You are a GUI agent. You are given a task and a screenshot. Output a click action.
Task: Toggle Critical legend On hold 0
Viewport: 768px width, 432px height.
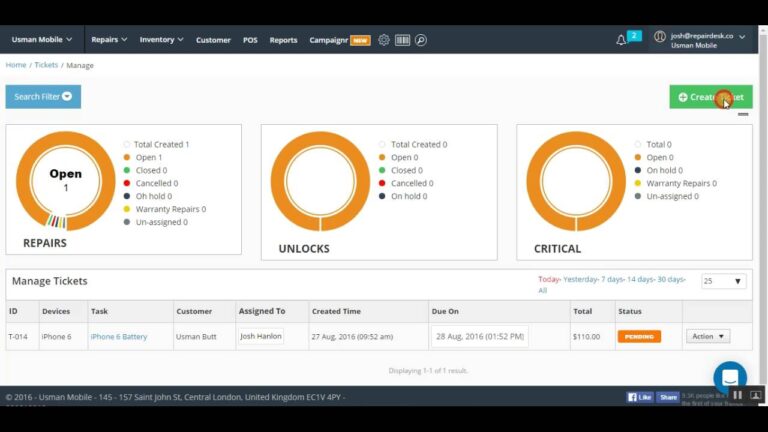pos(658,170)
